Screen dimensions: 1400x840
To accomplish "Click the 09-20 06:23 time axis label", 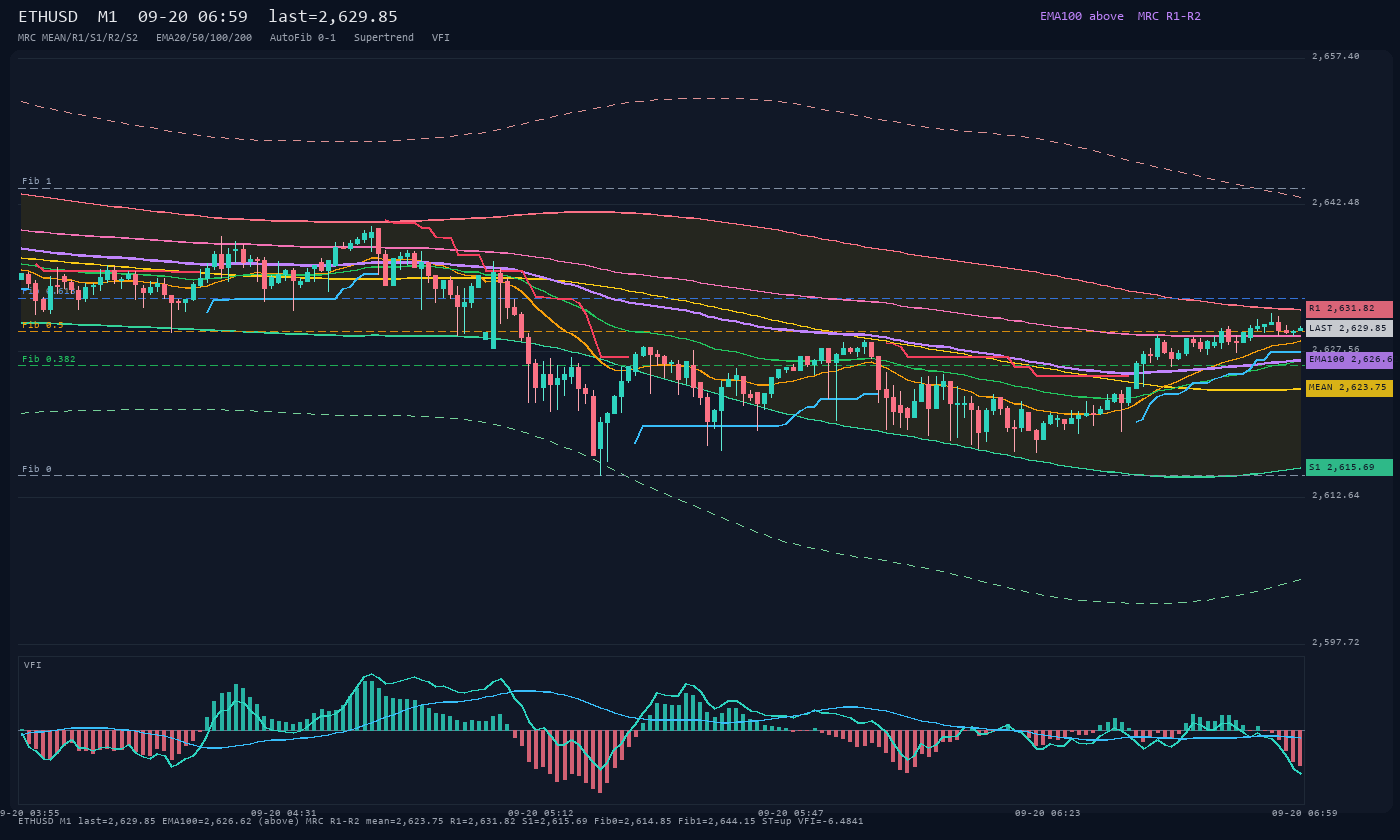I will 1048,813.
